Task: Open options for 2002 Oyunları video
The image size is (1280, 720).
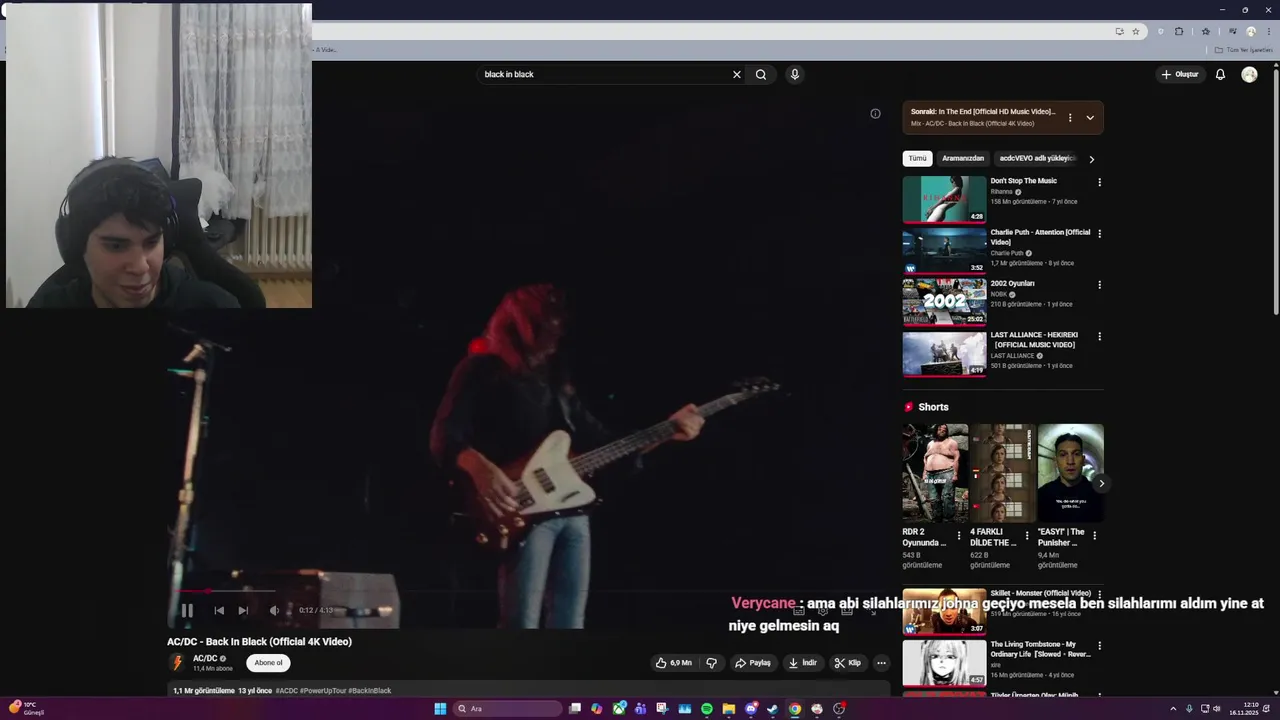Action: click(1099, 285)
